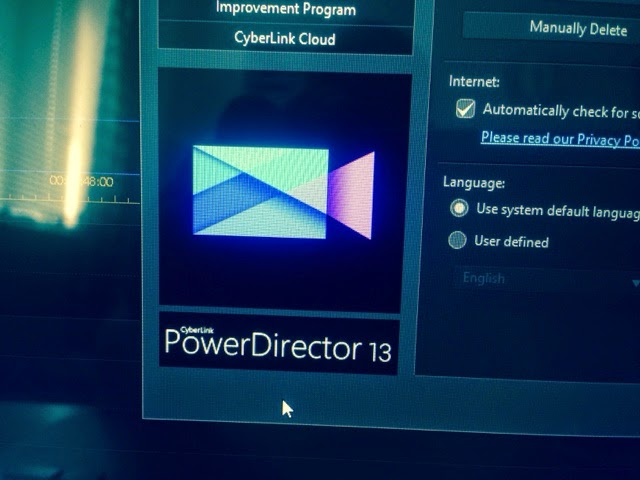This screenshot has height=480, width=640.
Task: Click the Internet: section label
Action: (x=474, y=81)
